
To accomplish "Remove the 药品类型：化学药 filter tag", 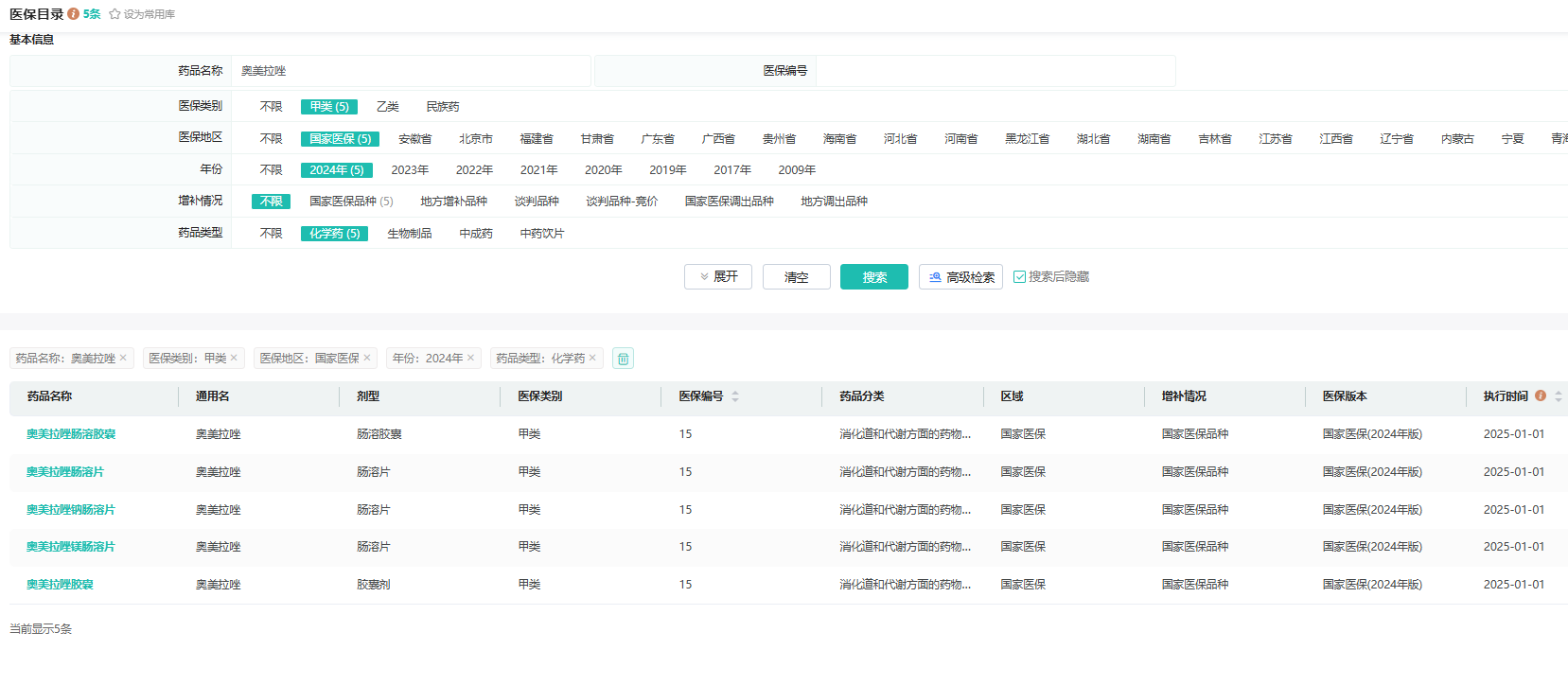I will (x=592, y=358).
